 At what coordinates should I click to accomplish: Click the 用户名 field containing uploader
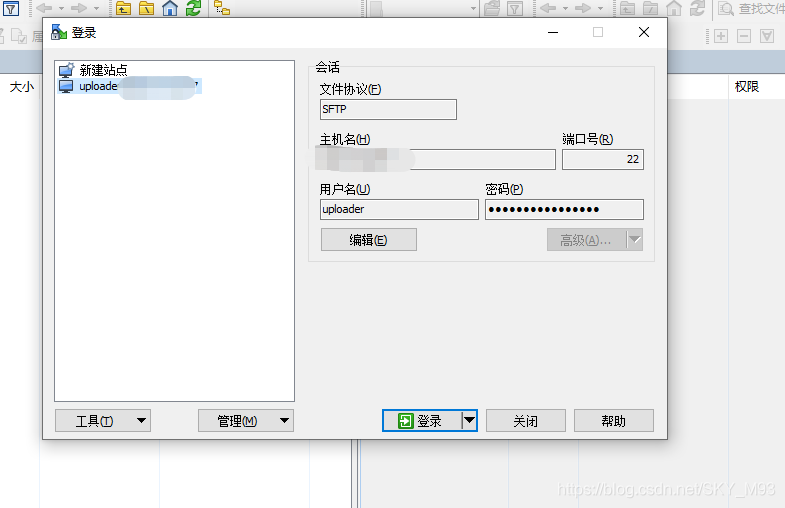tap(399, 209)
